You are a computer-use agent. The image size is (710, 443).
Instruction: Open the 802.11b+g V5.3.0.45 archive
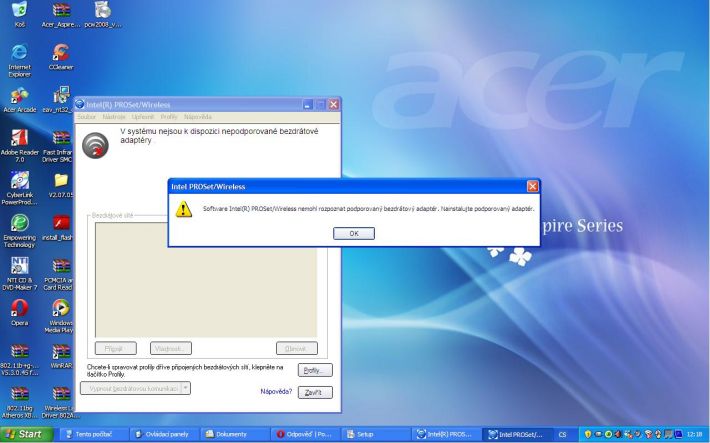tap(19, 360)
